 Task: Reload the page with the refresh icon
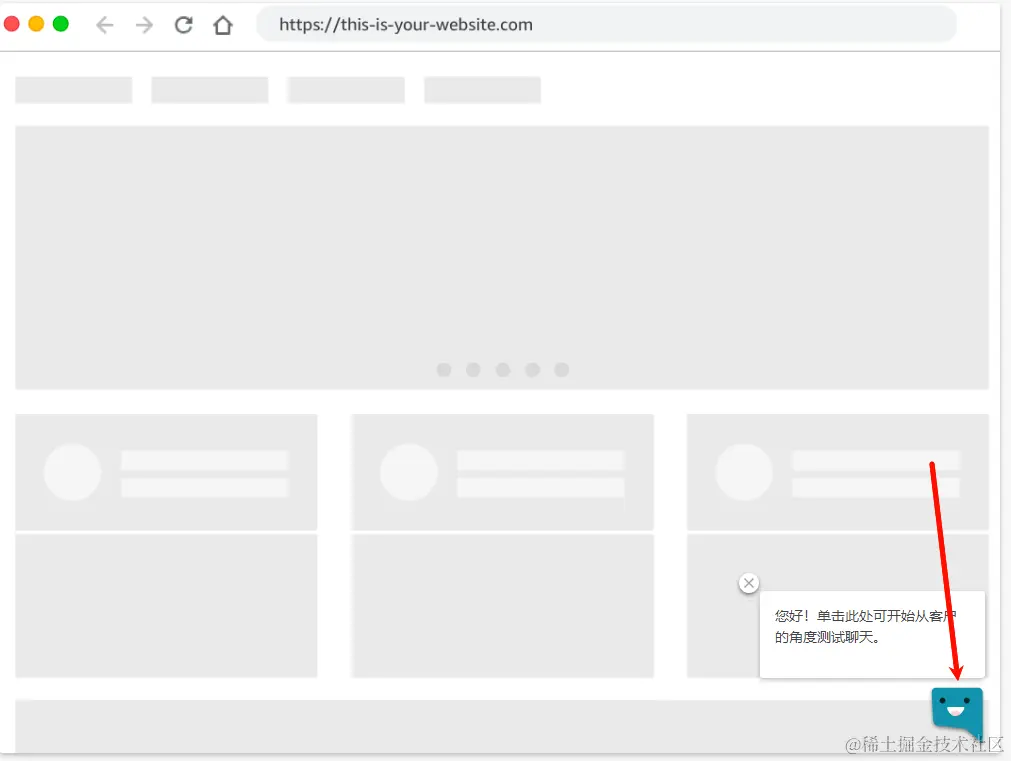pos(184,25)
